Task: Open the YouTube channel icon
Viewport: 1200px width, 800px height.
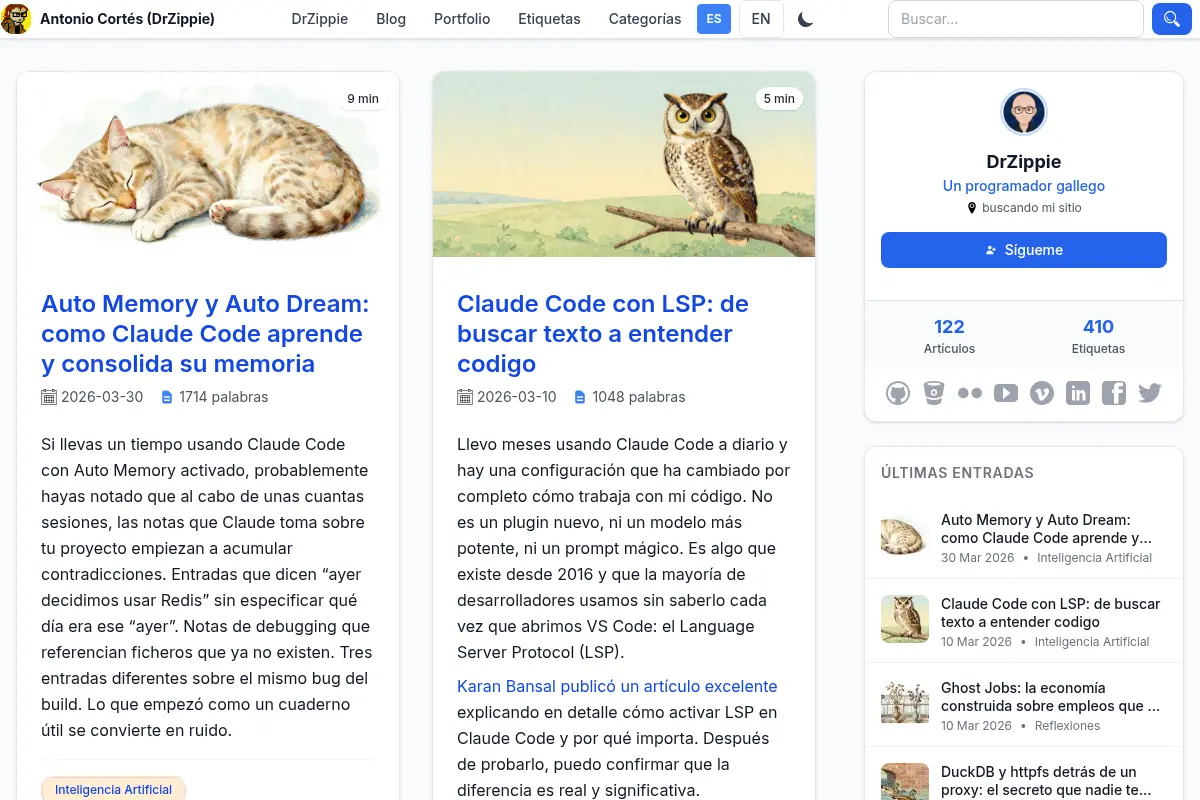Action: pos(1006,393)
